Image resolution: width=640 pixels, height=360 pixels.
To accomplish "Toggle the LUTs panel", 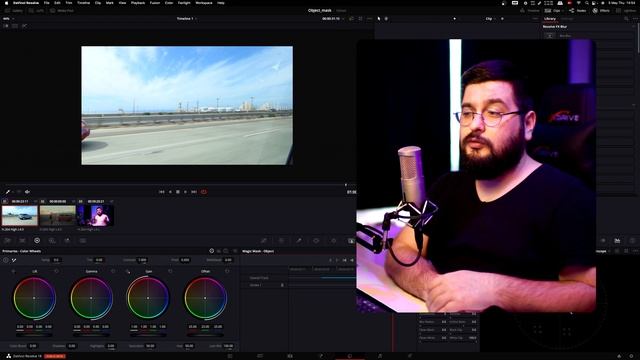I will click(x=36, y=11).
